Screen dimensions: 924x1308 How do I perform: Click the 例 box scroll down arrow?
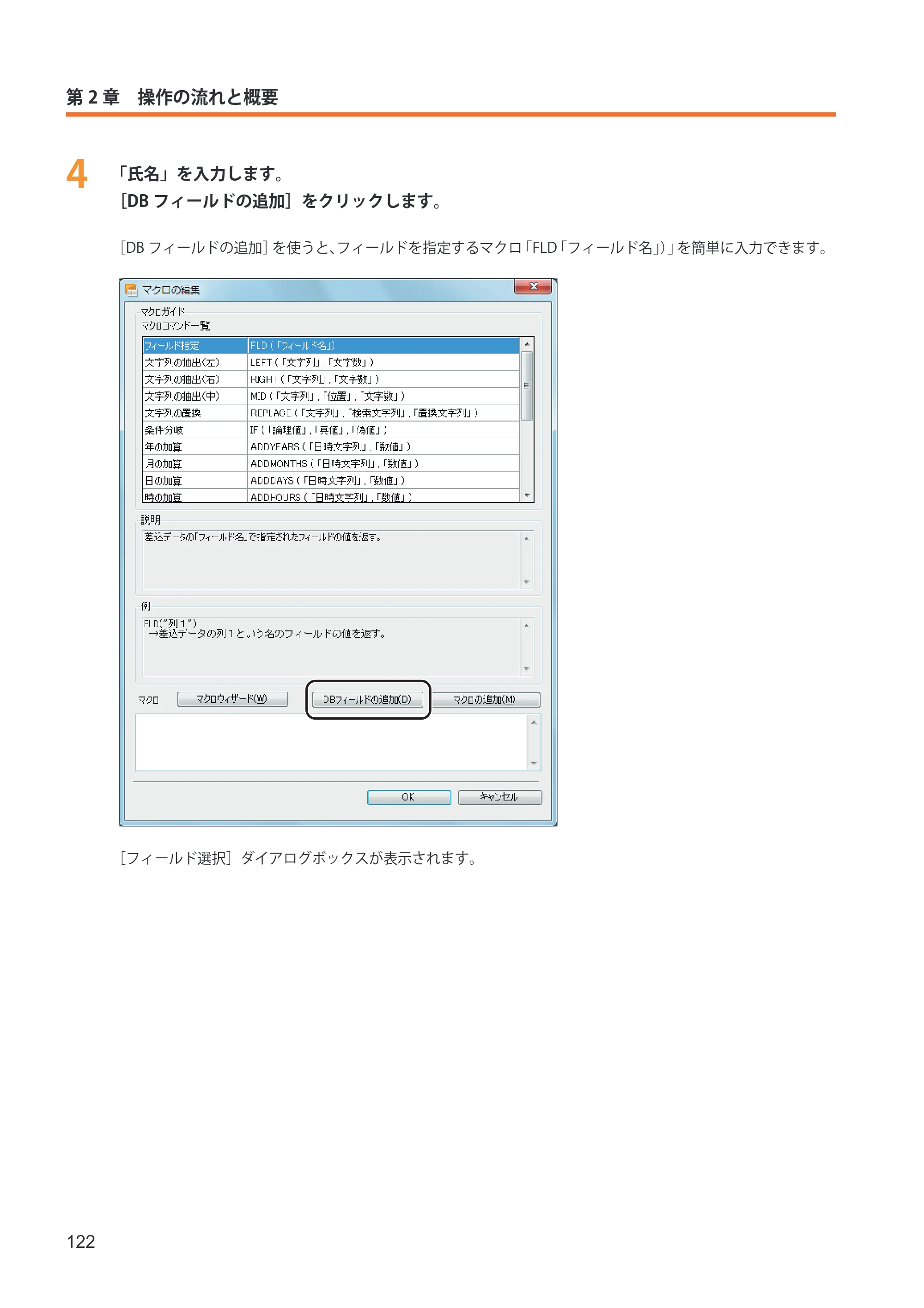point(527,669)
